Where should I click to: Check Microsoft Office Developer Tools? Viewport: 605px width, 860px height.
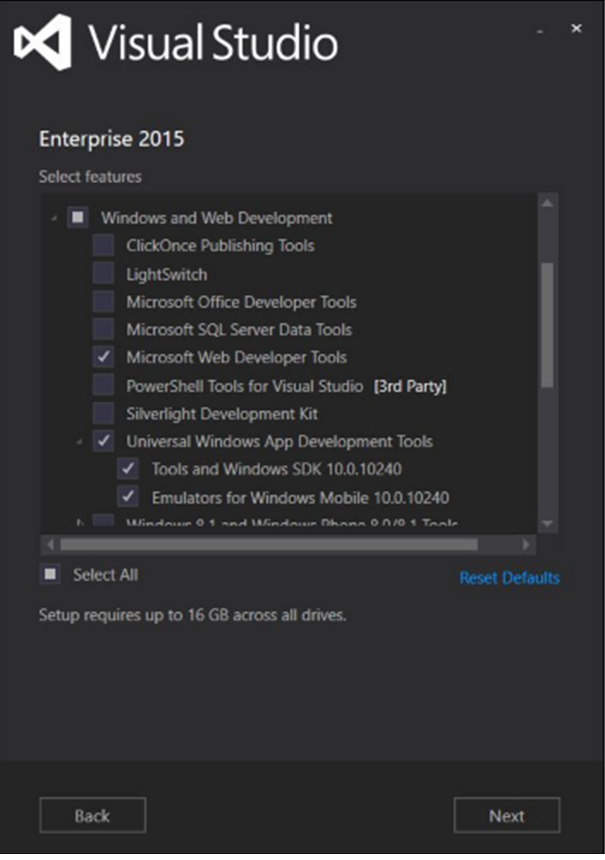point(103,301)
